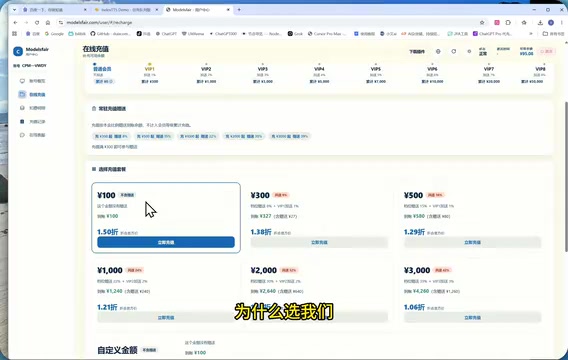568x360 pixels.
Task: Switch to the IndexTTS Demo tab
Action: click(126, 10)
